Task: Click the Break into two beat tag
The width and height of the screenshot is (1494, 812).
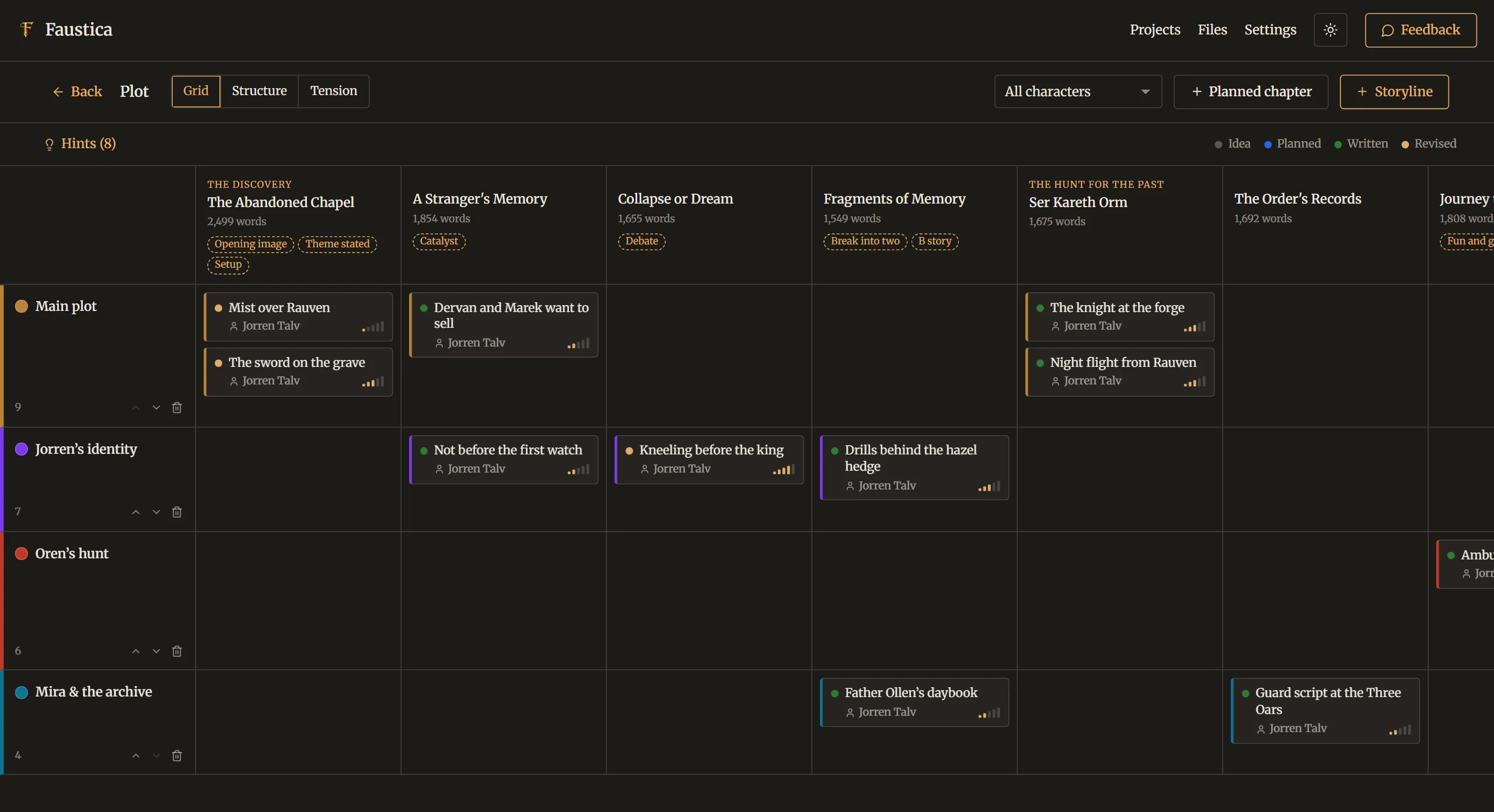Action: click(865, 241)
